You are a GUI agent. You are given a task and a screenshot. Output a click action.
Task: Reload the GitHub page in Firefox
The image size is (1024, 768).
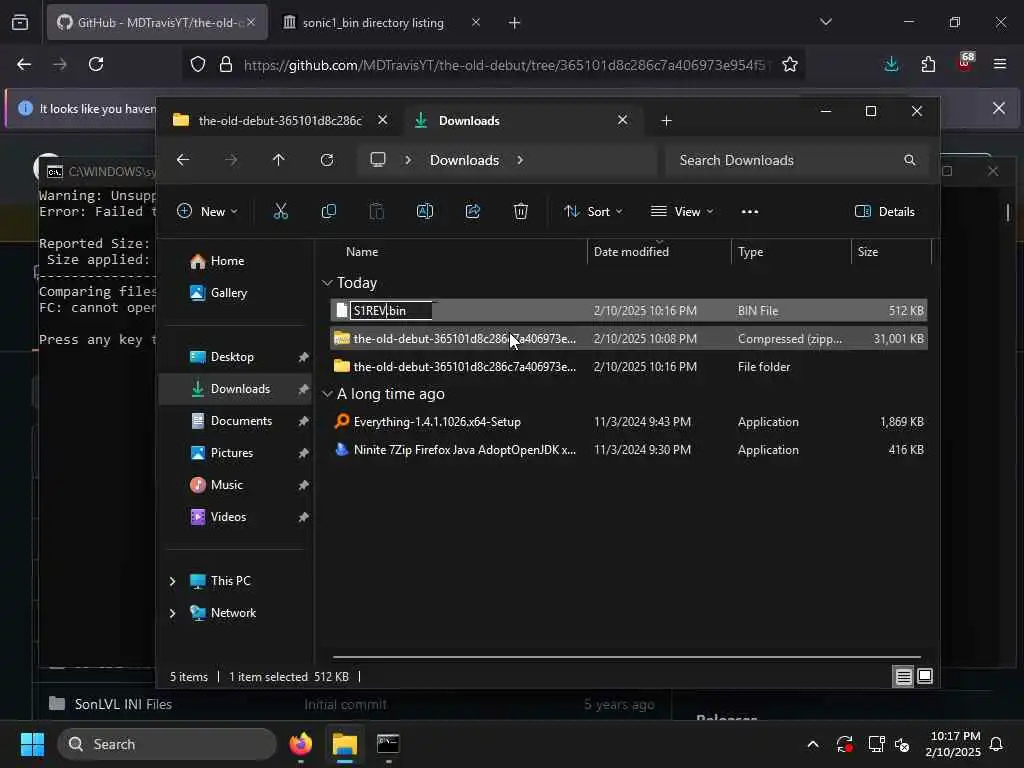click(x=96, y=64)
